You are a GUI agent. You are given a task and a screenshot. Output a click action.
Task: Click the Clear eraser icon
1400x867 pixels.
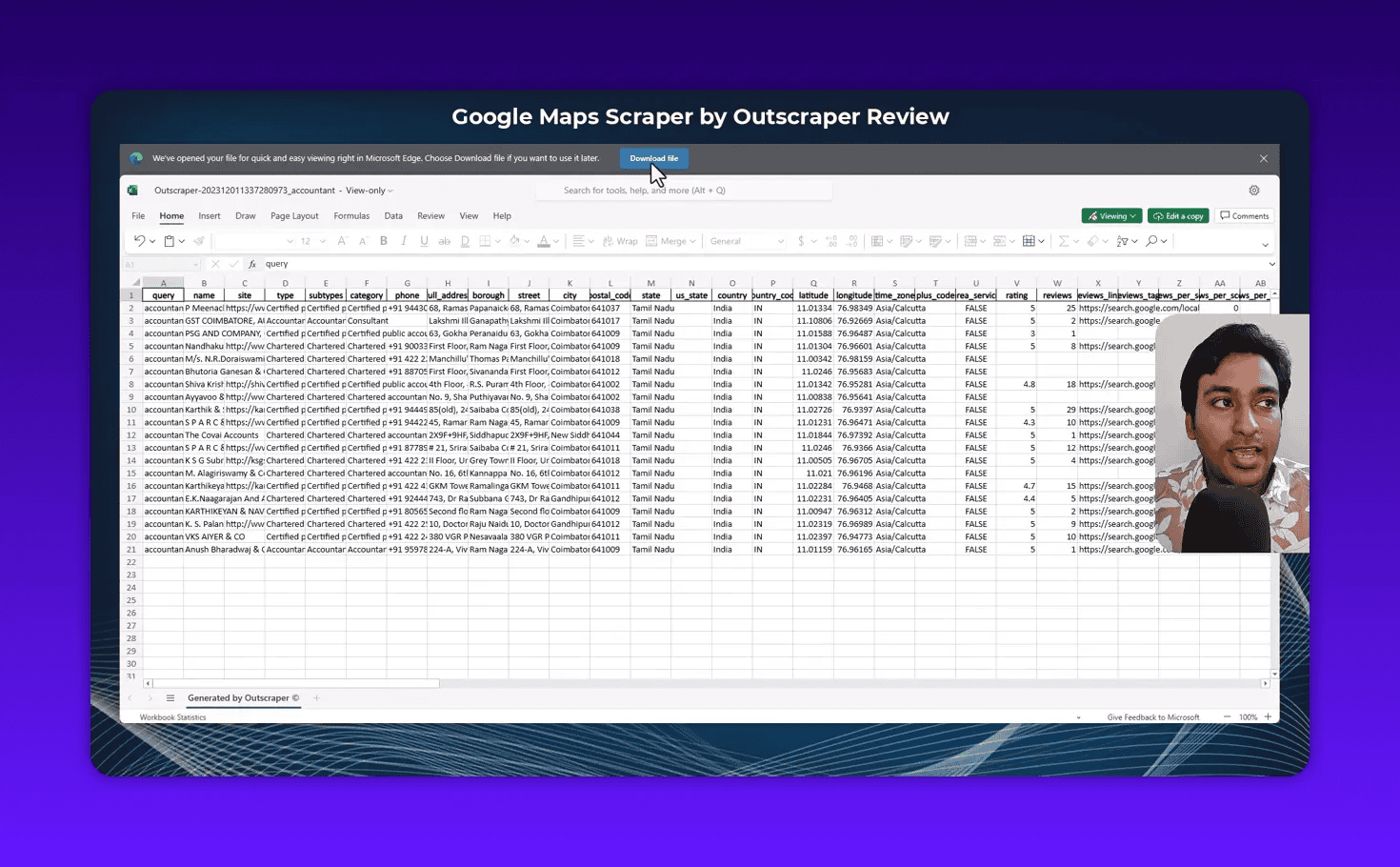(1093, 240)
